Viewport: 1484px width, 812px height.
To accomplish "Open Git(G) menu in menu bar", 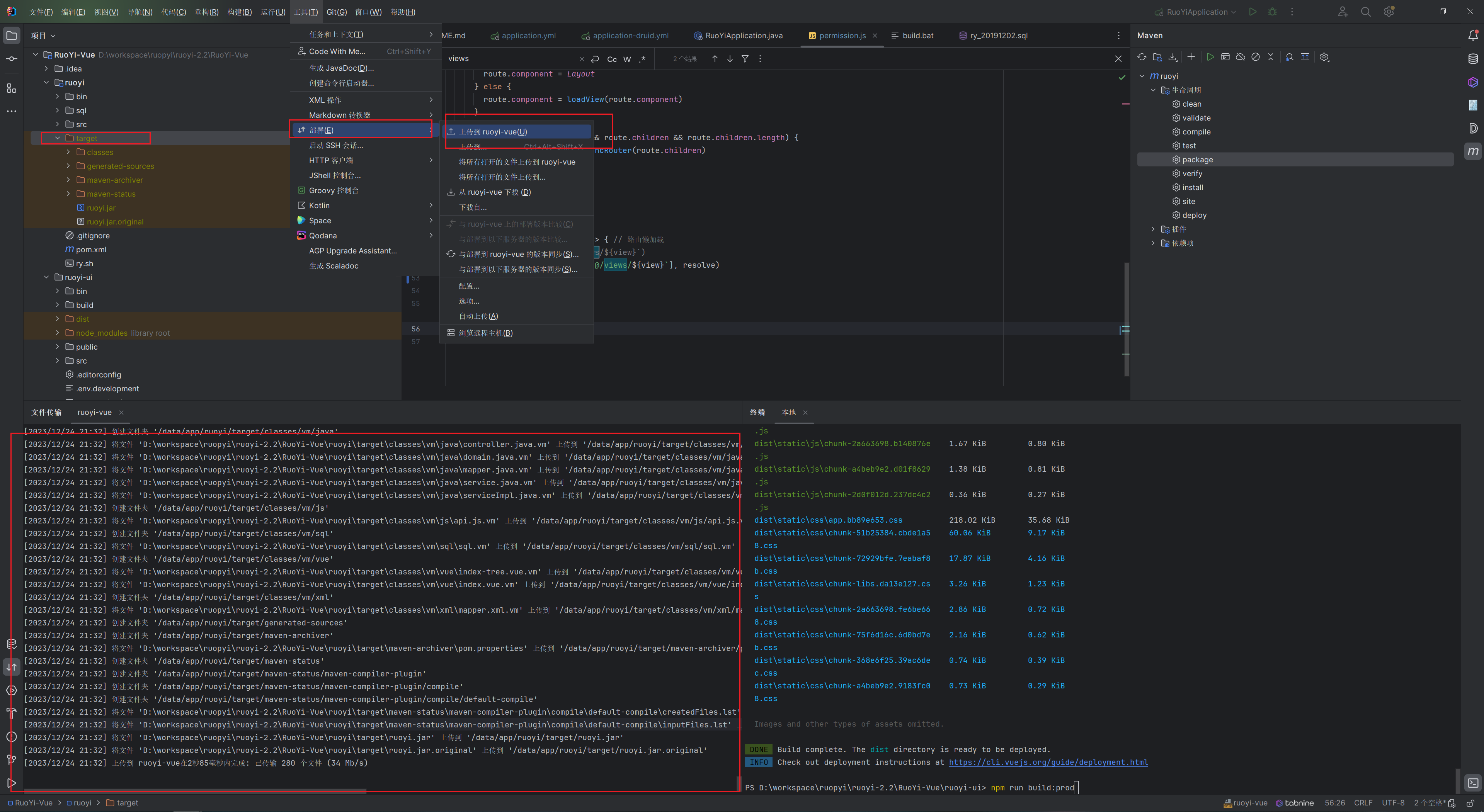I will pos(337,12).
